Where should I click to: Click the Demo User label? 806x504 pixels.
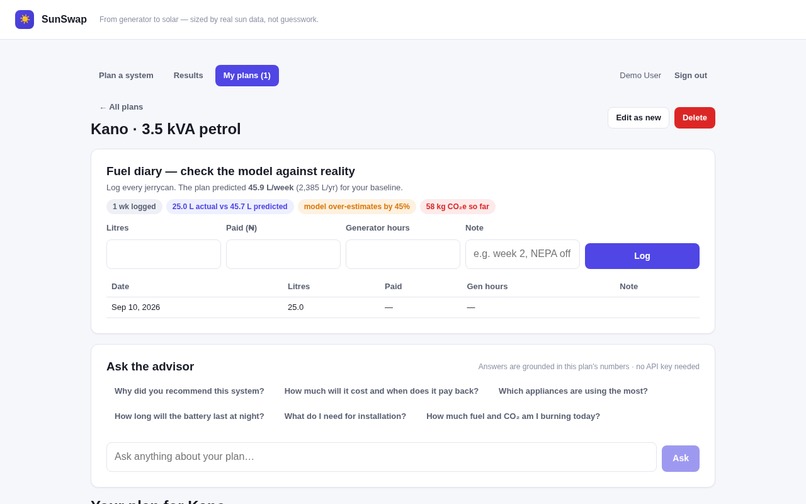click(x=640, y=76)
